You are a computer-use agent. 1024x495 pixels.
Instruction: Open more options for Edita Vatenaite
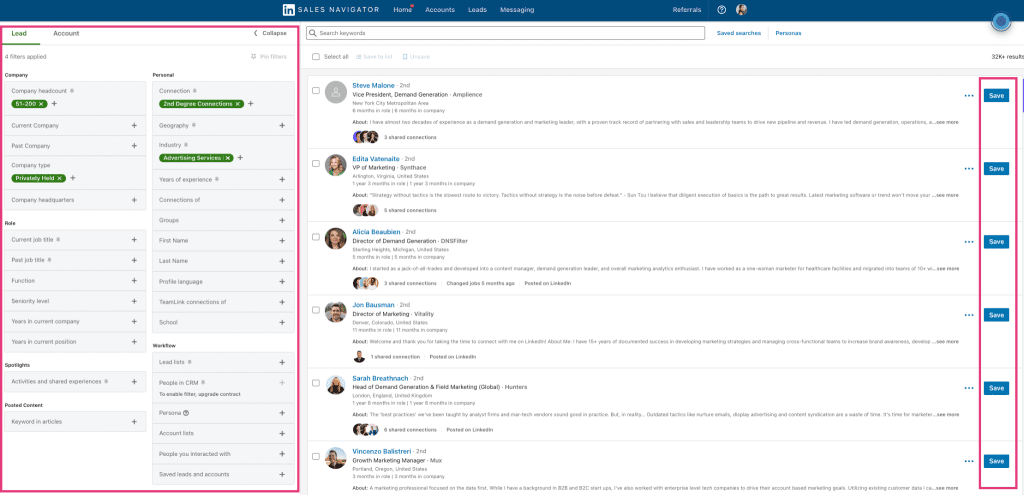(969, 168)
